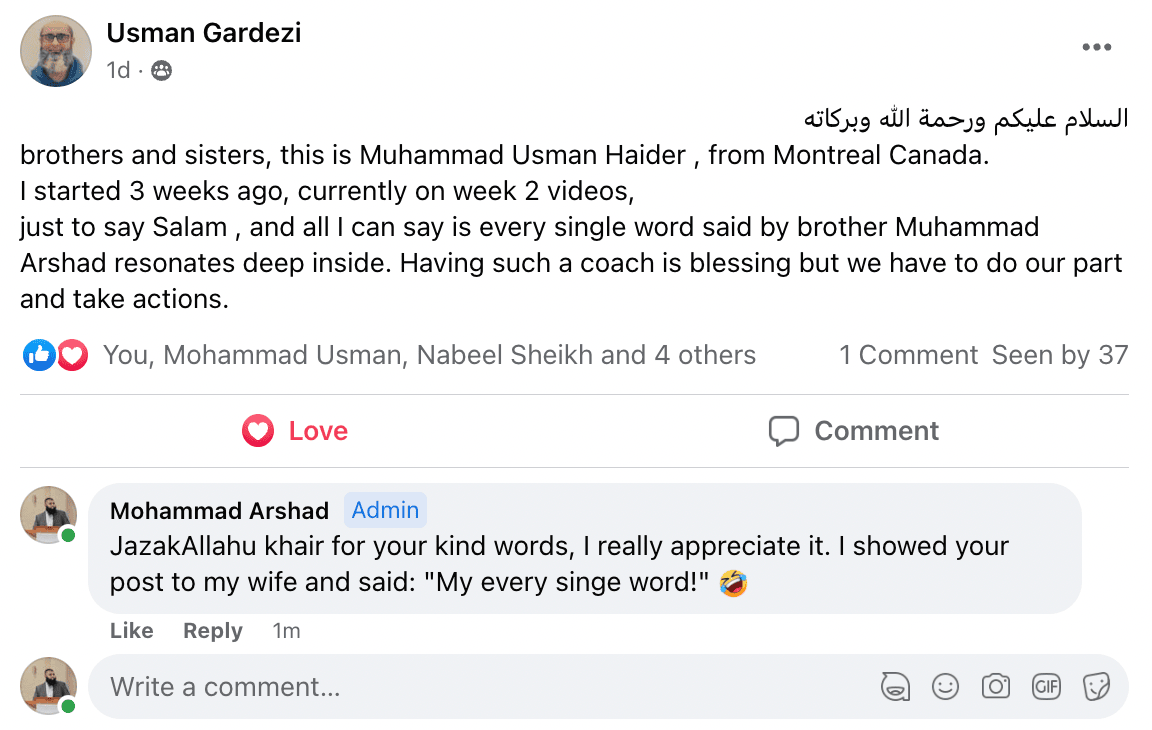Click the red heart reaction icon
This screenshot has width=1152, height=730.
click(x=72, y=354)
